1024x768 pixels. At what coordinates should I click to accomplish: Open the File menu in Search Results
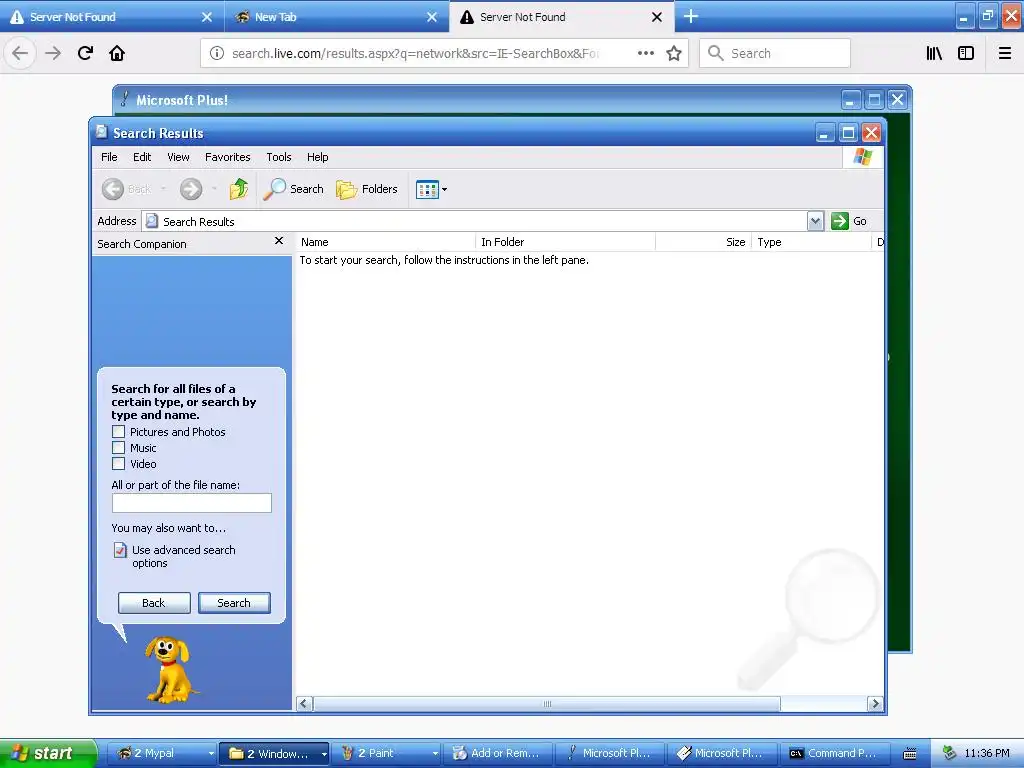coord(109,157)
